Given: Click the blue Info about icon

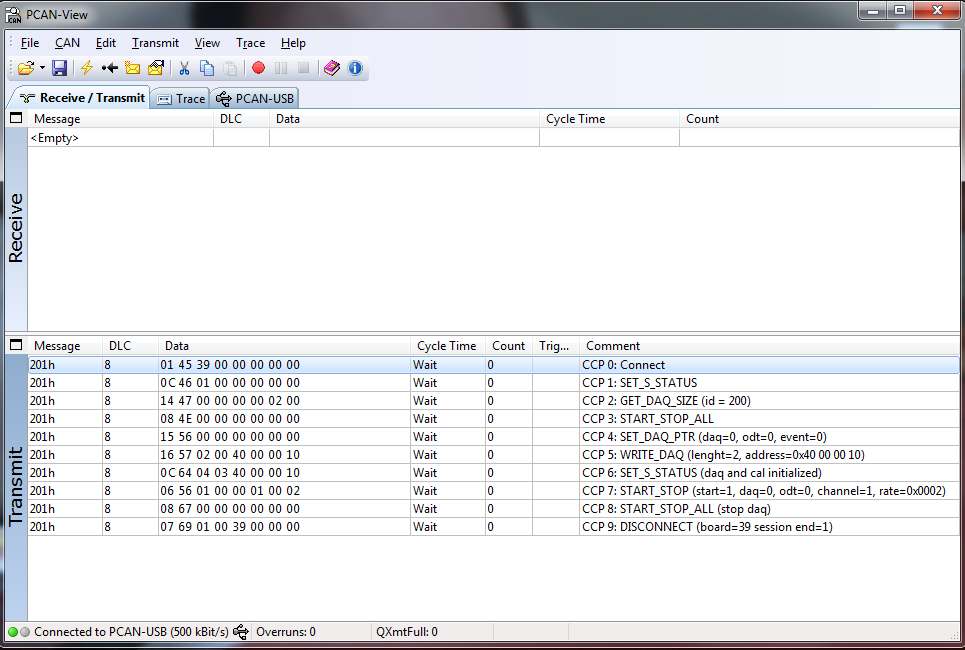Looking at the screenshot, I should click(355, 68).
